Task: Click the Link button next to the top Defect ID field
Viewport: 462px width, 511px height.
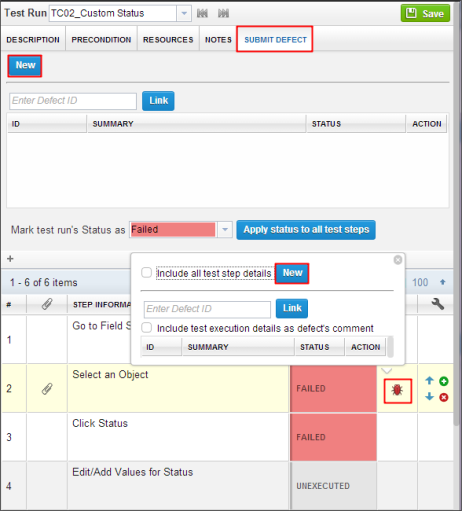Action: coord(158,101)
